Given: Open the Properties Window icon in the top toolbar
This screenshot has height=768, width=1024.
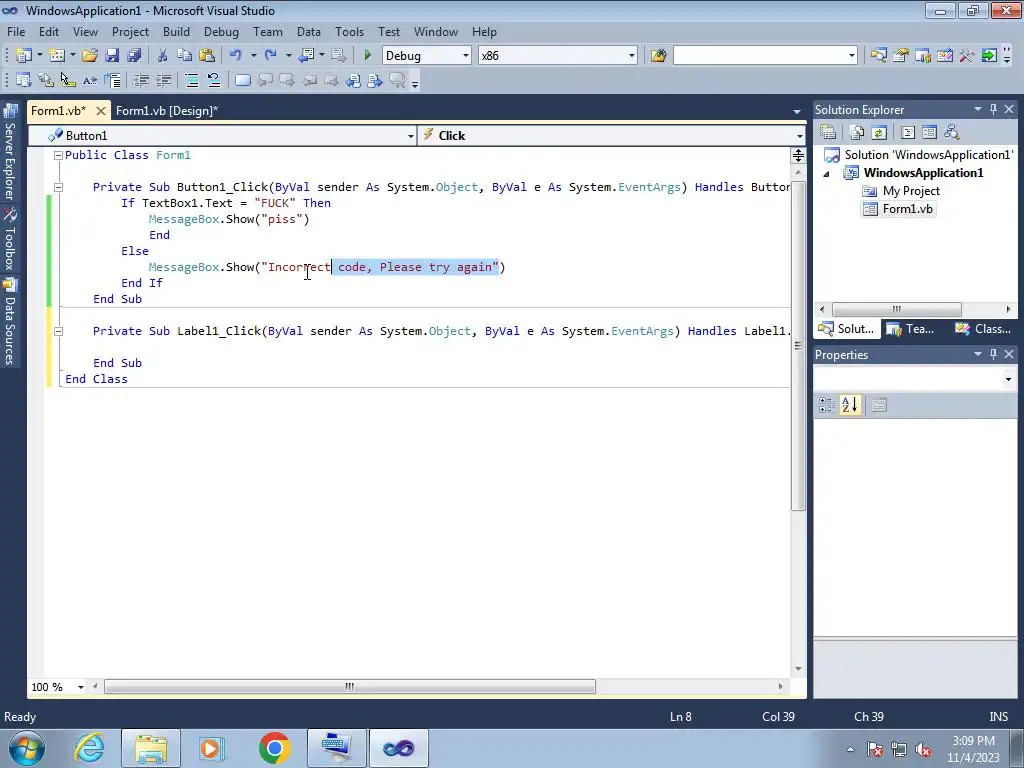Looking at the screenshot, I should [901, 56].
